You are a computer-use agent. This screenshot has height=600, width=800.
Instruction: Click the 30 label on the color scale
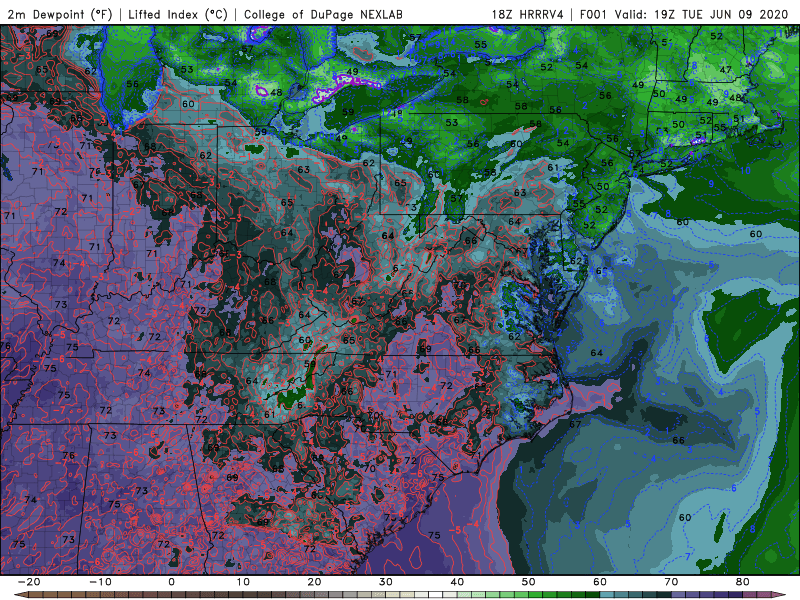pos(386,582)
